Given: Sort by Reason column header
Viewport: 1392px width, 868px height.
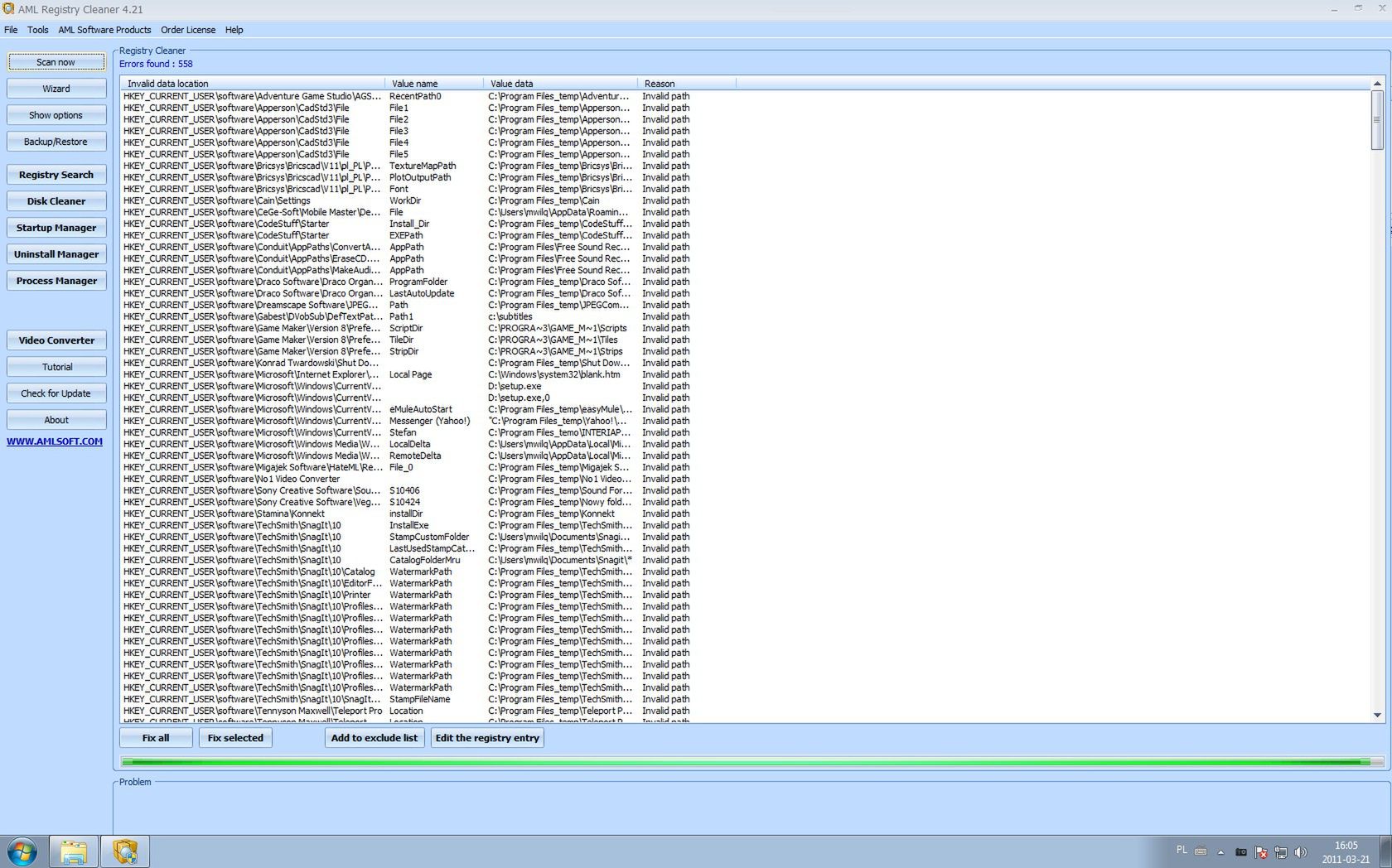Looking at the screenshot, I should tap(687, 84).
